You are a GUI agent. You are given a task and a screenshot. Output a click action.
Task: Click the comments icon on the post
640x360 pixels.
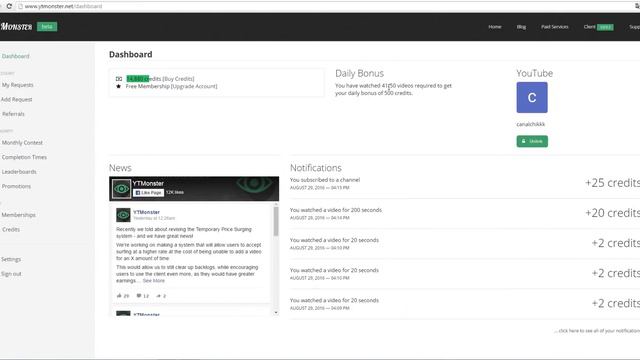click(139, 296)
